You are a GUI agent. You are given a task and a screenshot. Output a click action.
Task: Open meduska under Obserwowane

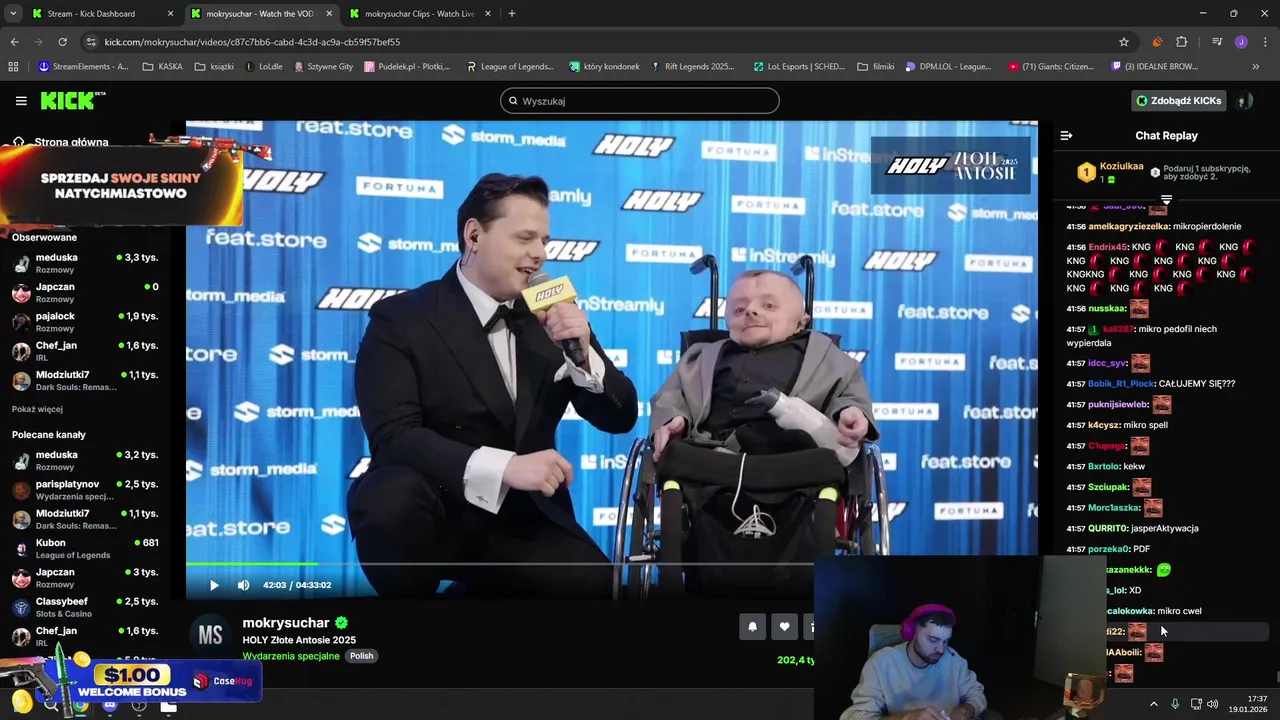(85, 263)
